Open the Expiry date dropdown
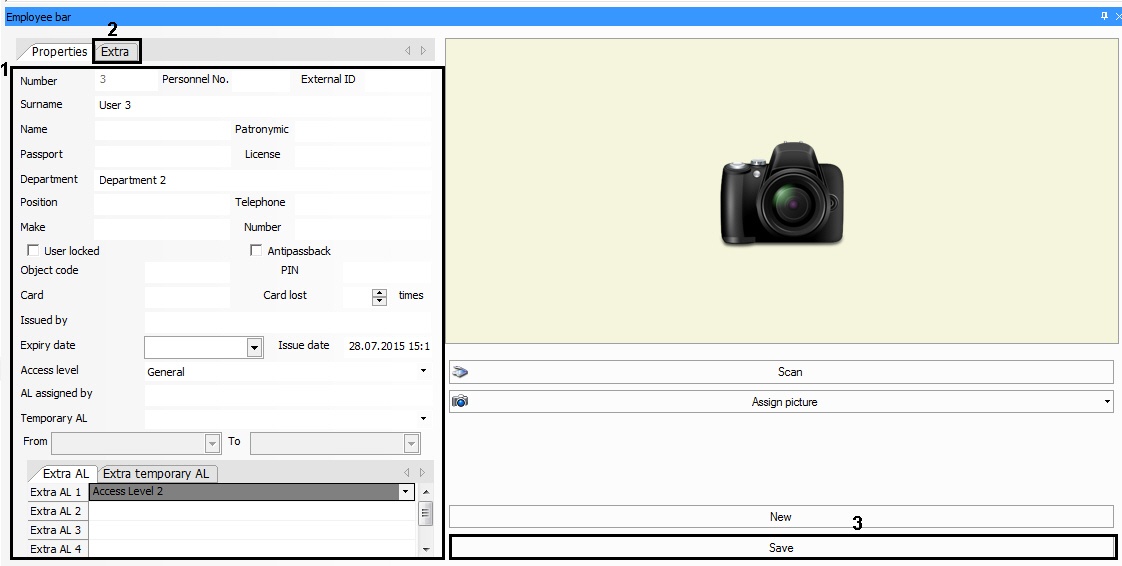 (254, 348)
